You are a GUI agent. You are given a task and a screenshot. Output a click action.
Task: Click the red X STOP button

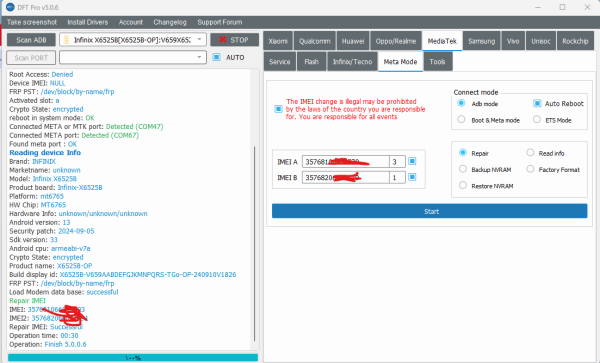tap(234, 40)
